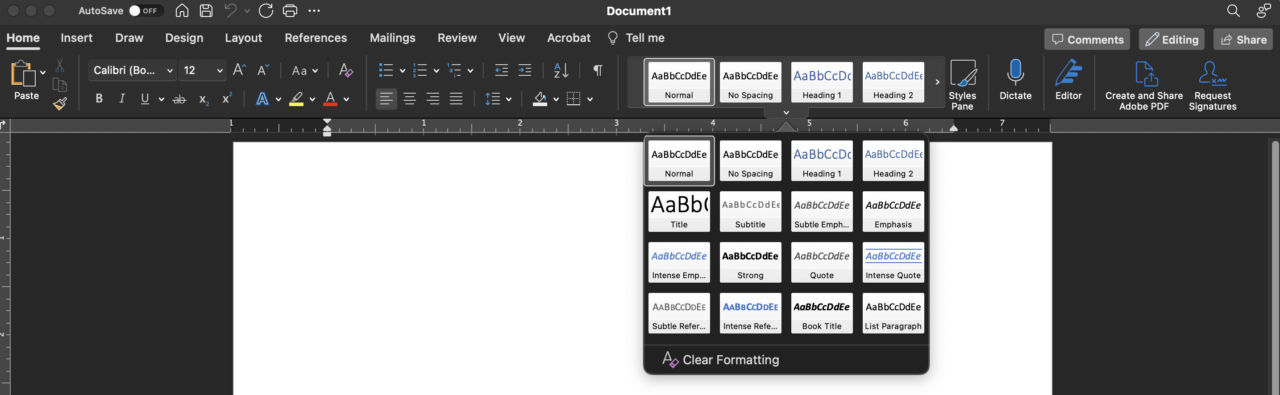This screenshot has width=1280, height=395.
Task: Justify the text
Action: point(456,99)
